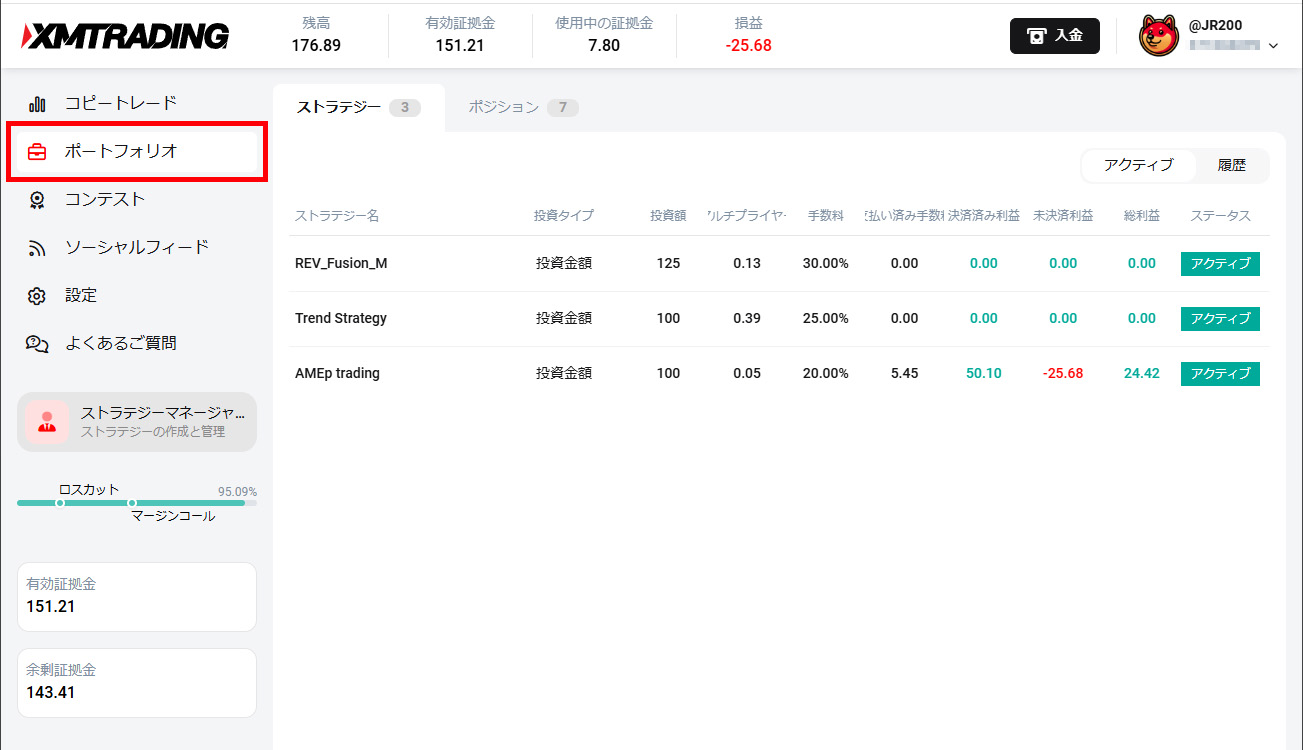The width and height of the screenshot is (1303, 750).
Task: Click the XMTRADING logo
Action: [x=125, y=36]
